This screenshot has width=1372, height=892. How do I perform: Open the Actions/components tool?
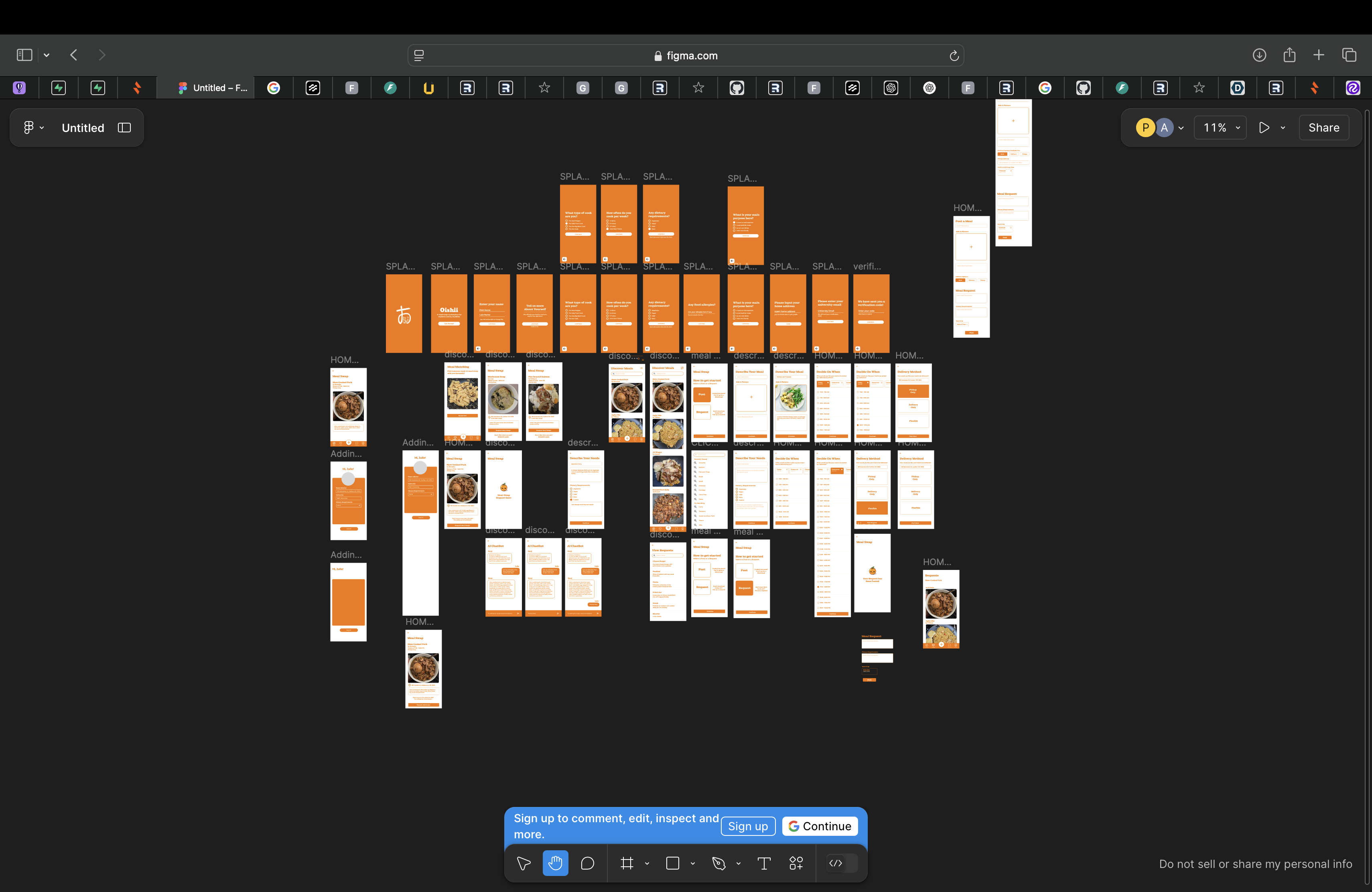click(x=796, y=863)
